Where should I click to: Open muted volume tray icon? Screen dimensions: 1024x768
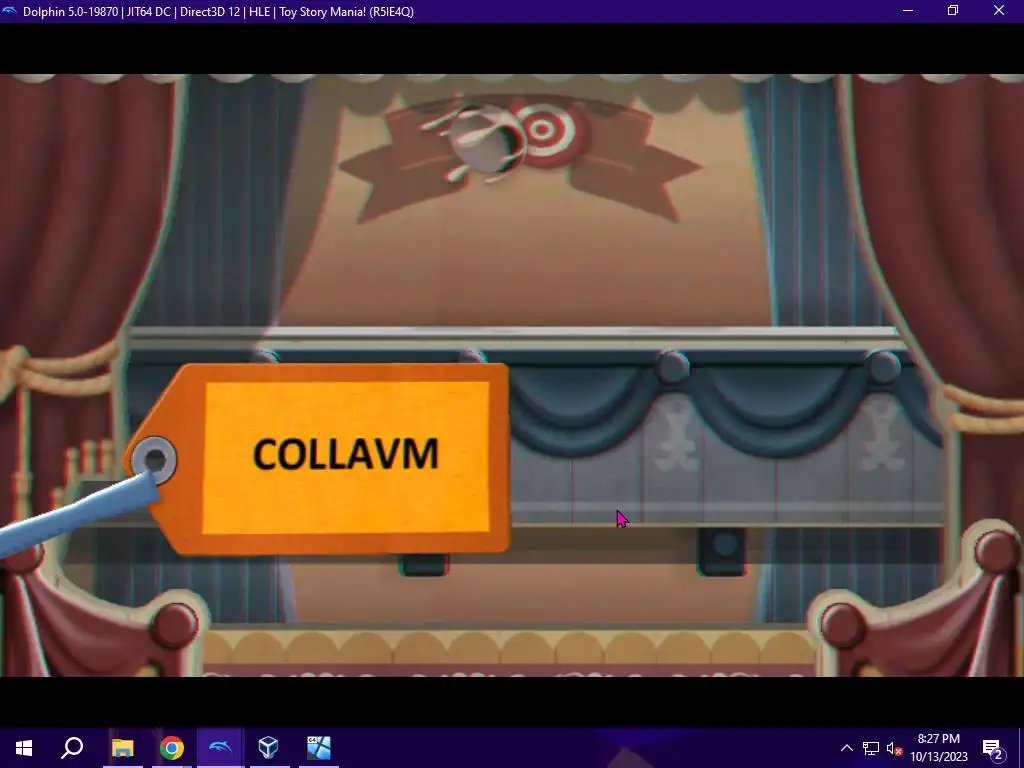click(894, 748)
